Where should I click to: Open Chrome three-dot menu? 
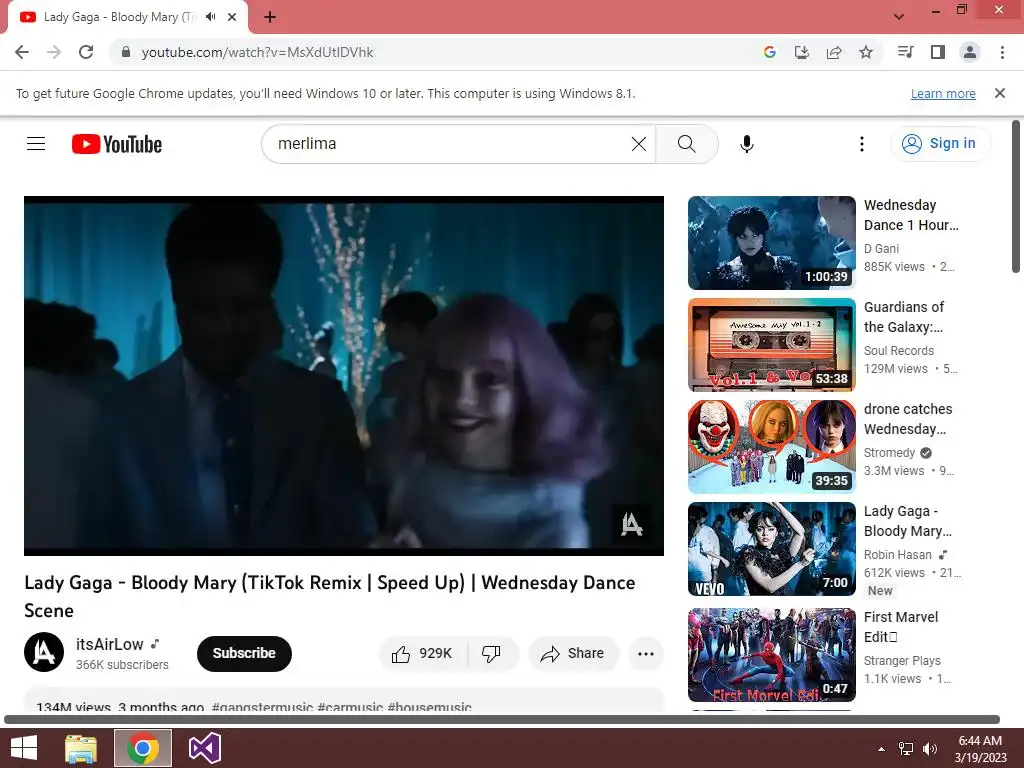coord(1002,52)
